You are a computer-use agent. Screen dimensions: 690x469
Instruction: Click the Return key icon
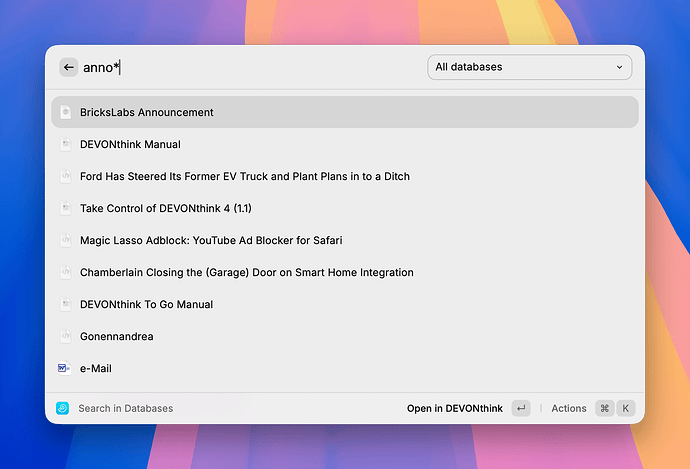[520, 408]
